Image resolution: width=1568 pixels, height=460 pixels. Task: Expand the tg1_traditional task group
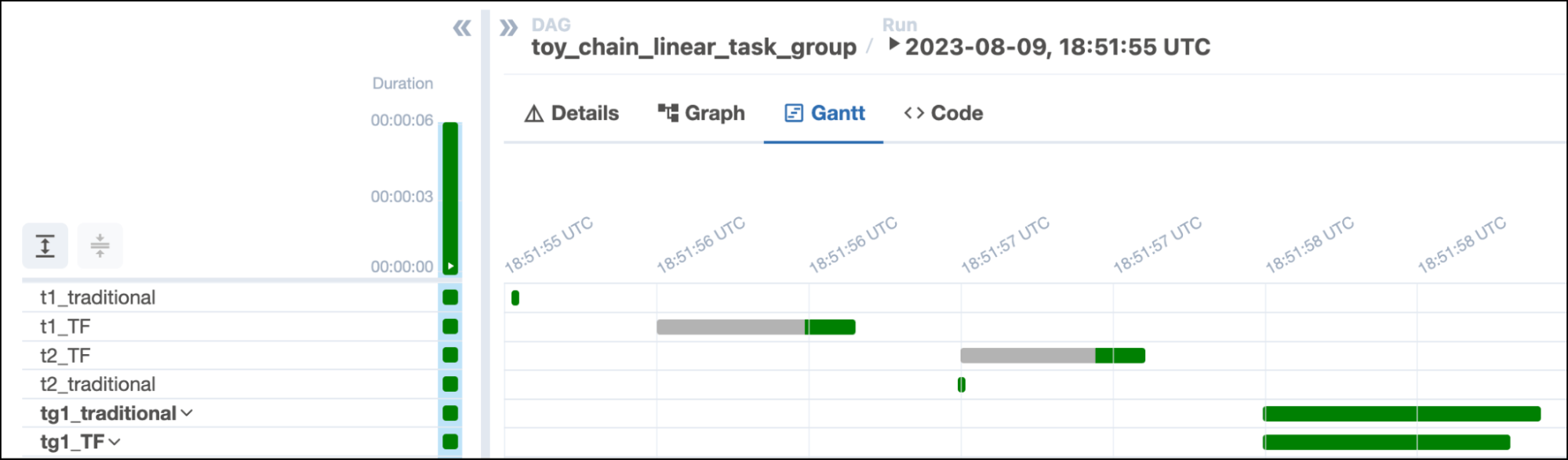pos(187,414)
